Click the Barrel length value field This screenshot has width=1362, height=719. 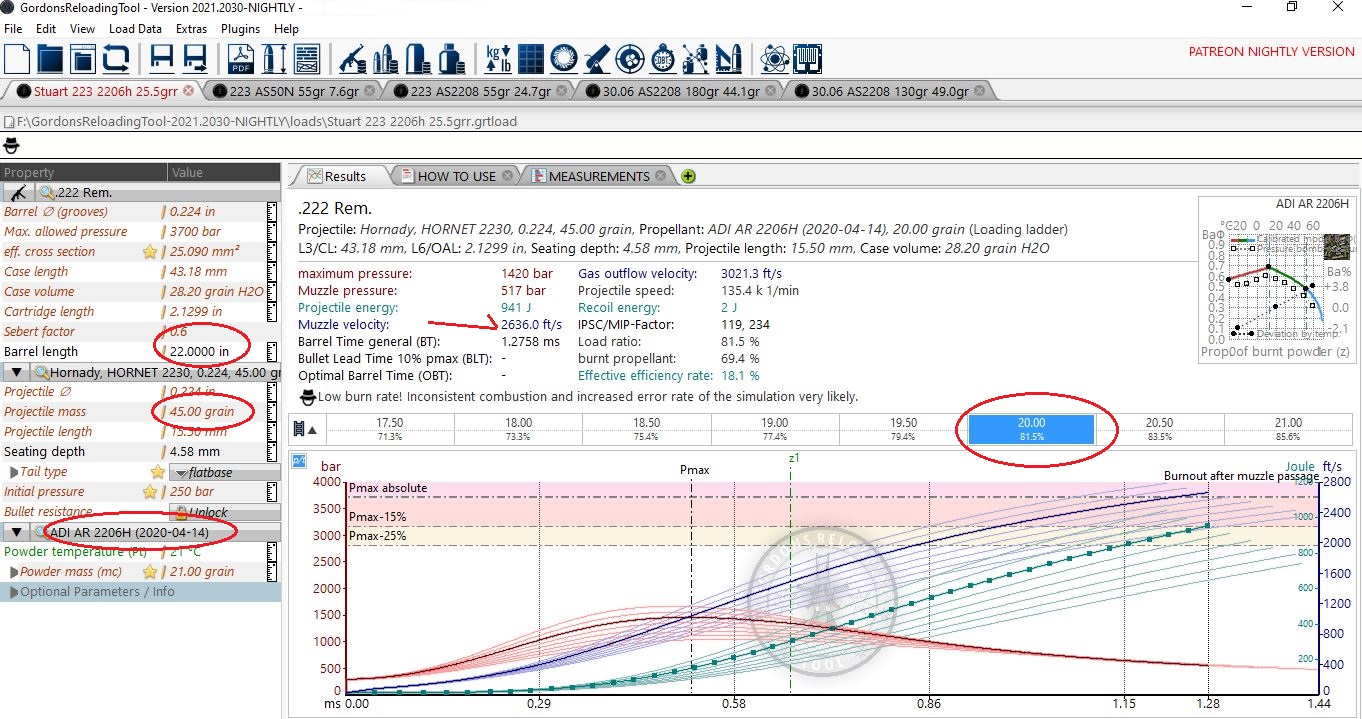click(210, 352)
